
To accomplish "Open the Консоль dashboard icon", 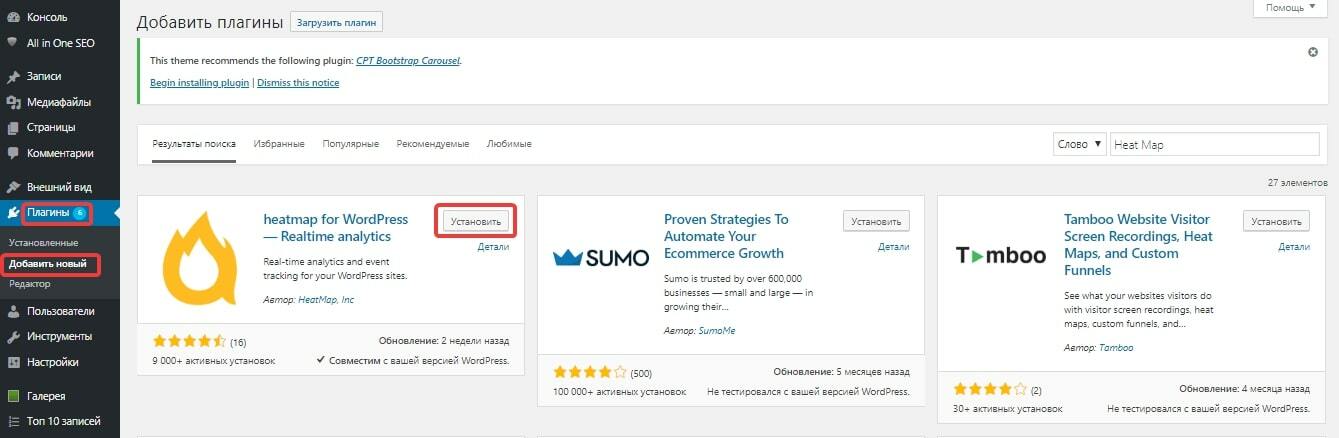I will (13, 17).
